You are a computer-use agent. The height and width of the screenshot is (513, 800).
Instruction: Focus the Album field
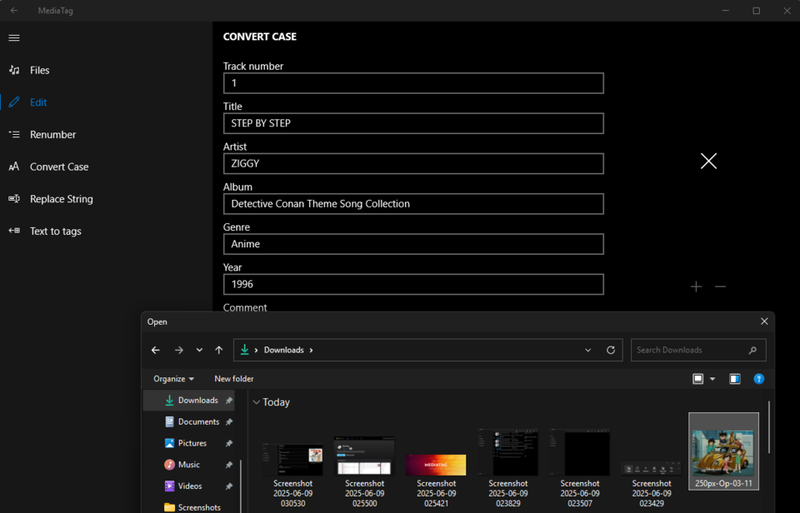coord(413,204)
